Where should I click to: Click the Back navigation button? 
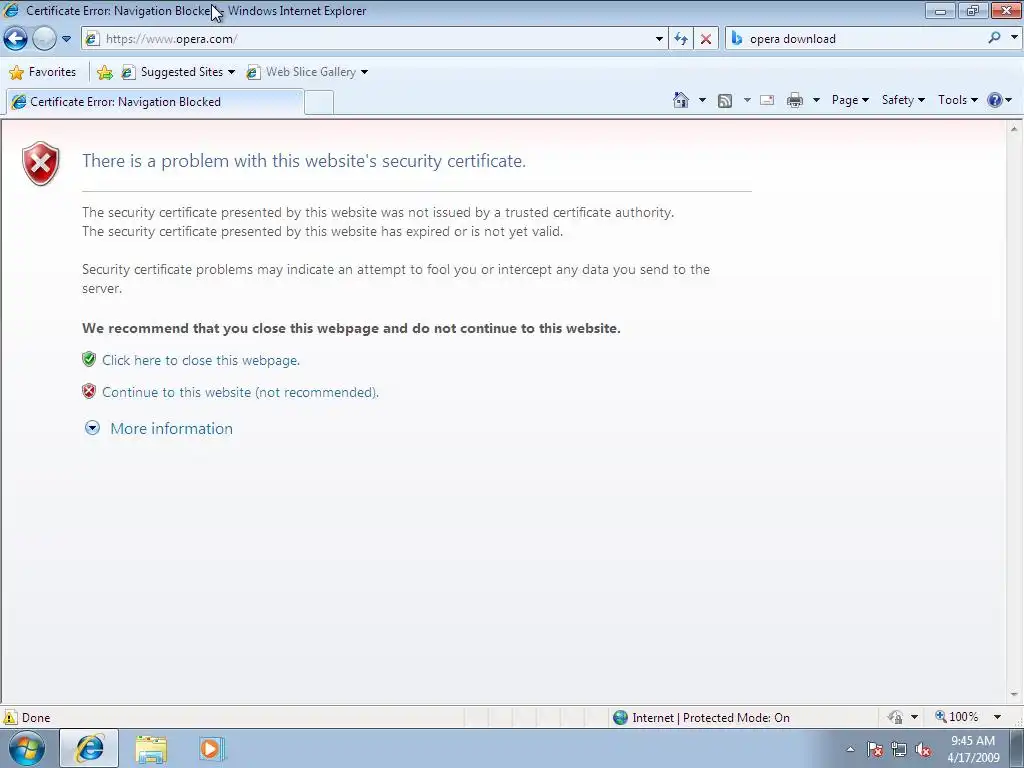click(x=16, y=39)
